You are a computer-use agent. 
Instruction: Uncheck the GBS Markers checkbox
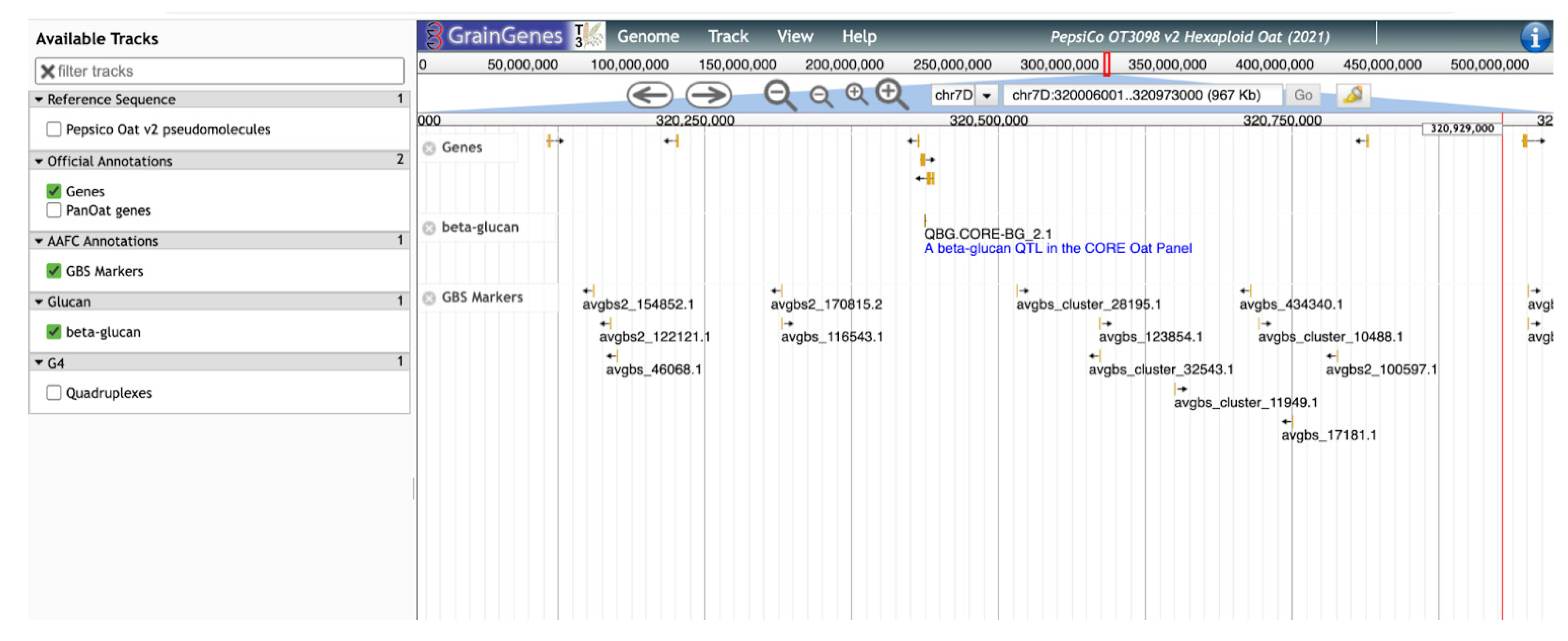54,271
